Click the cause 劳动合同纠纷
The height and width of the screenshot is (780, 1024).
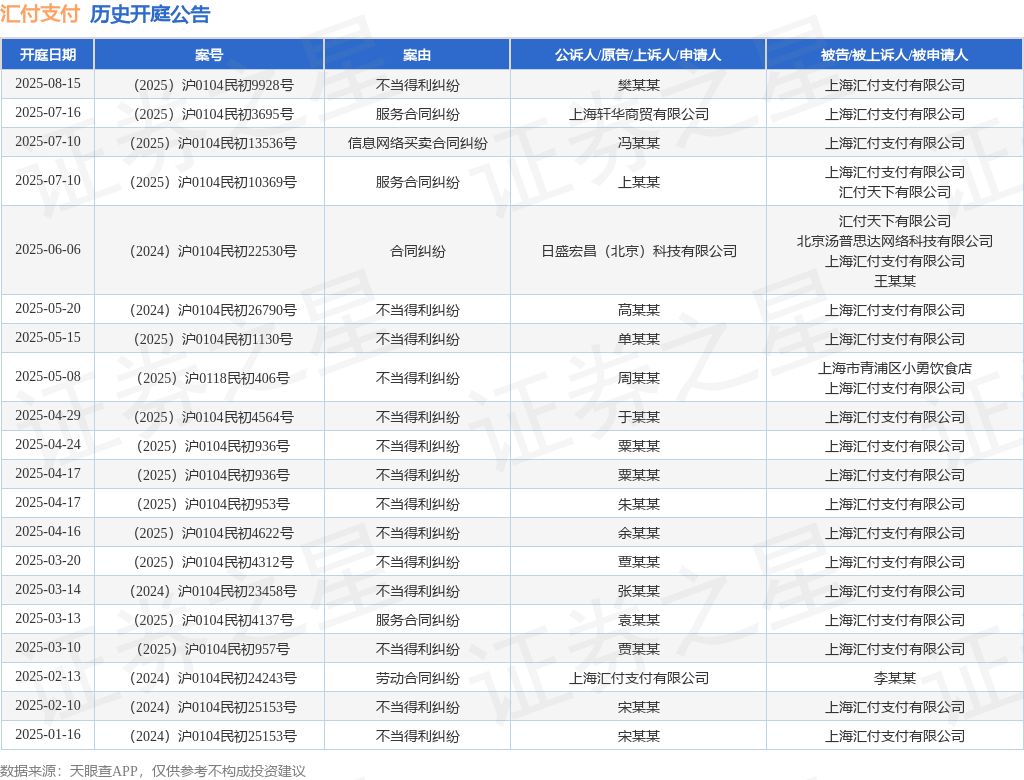pyautogui.click(x=417, y=678)
